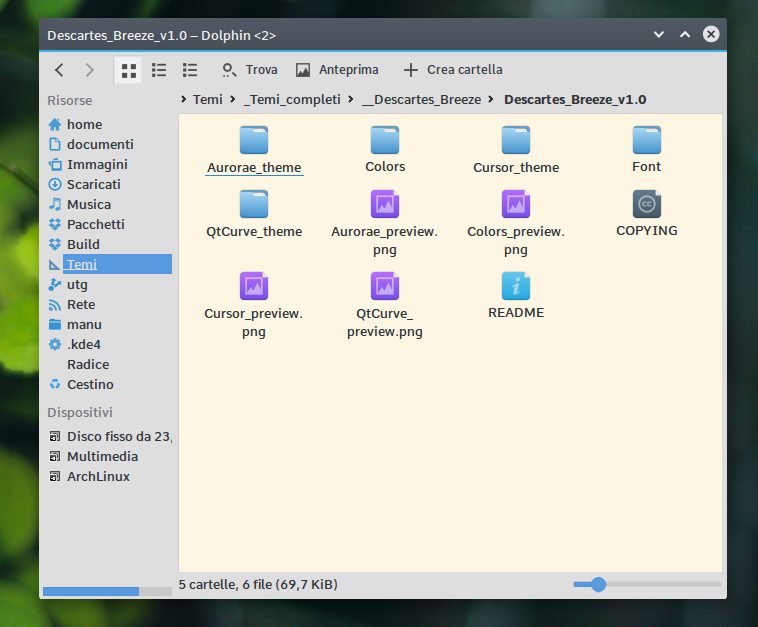Expand arrow after _Temi_completi breadcrumb
This screenshot has width=758, height=627.
pyautogui.click(x=350, y=99)
